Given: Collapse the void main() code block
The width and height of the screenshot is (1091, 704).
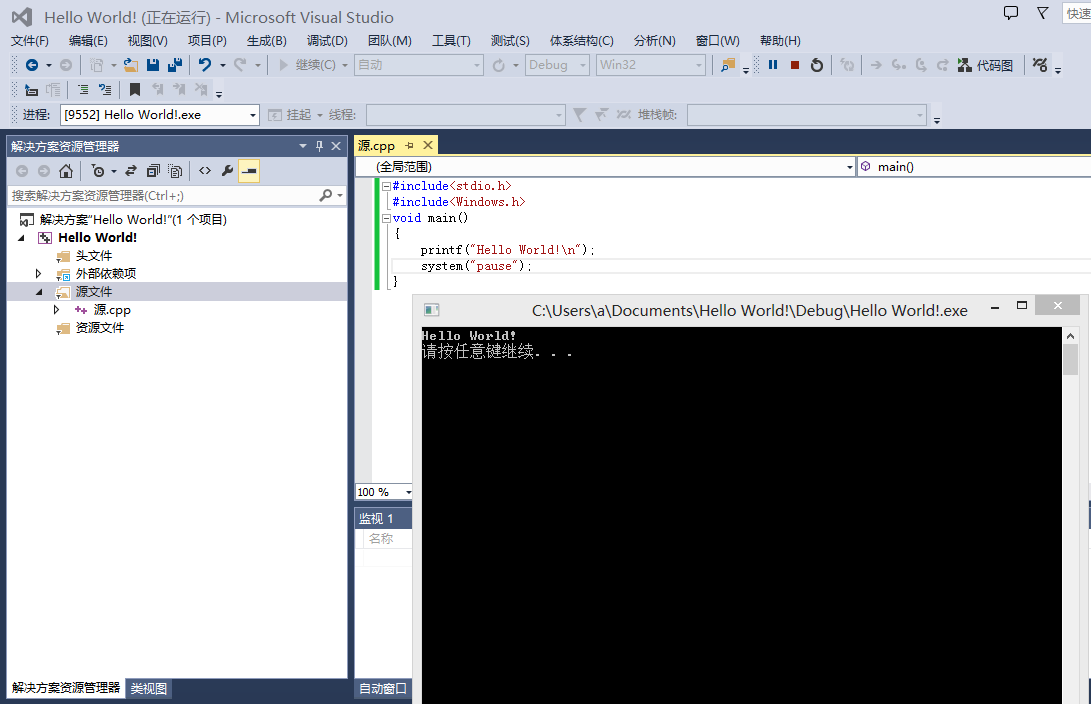Looking at the screenshot, I should 386,218.
